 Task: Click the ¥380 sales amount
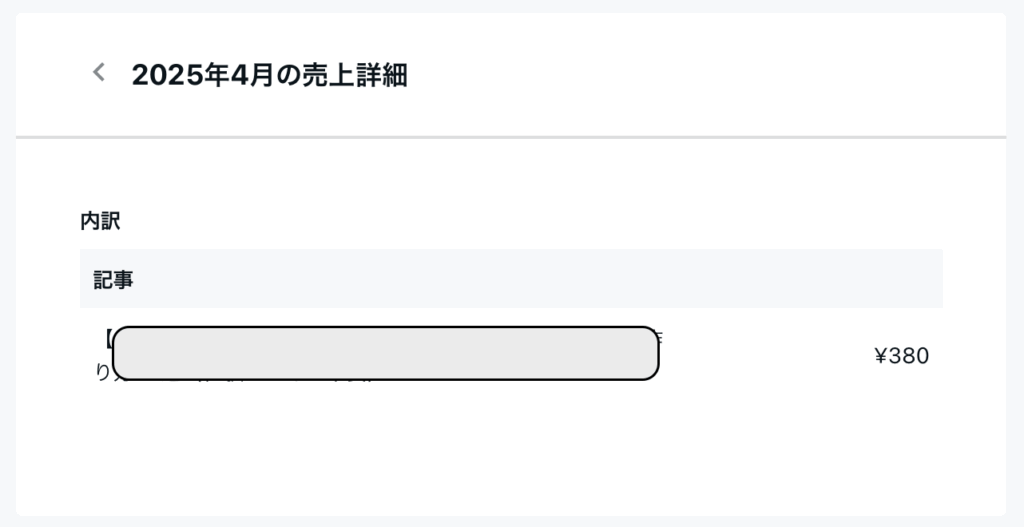(x=901, y=356)
